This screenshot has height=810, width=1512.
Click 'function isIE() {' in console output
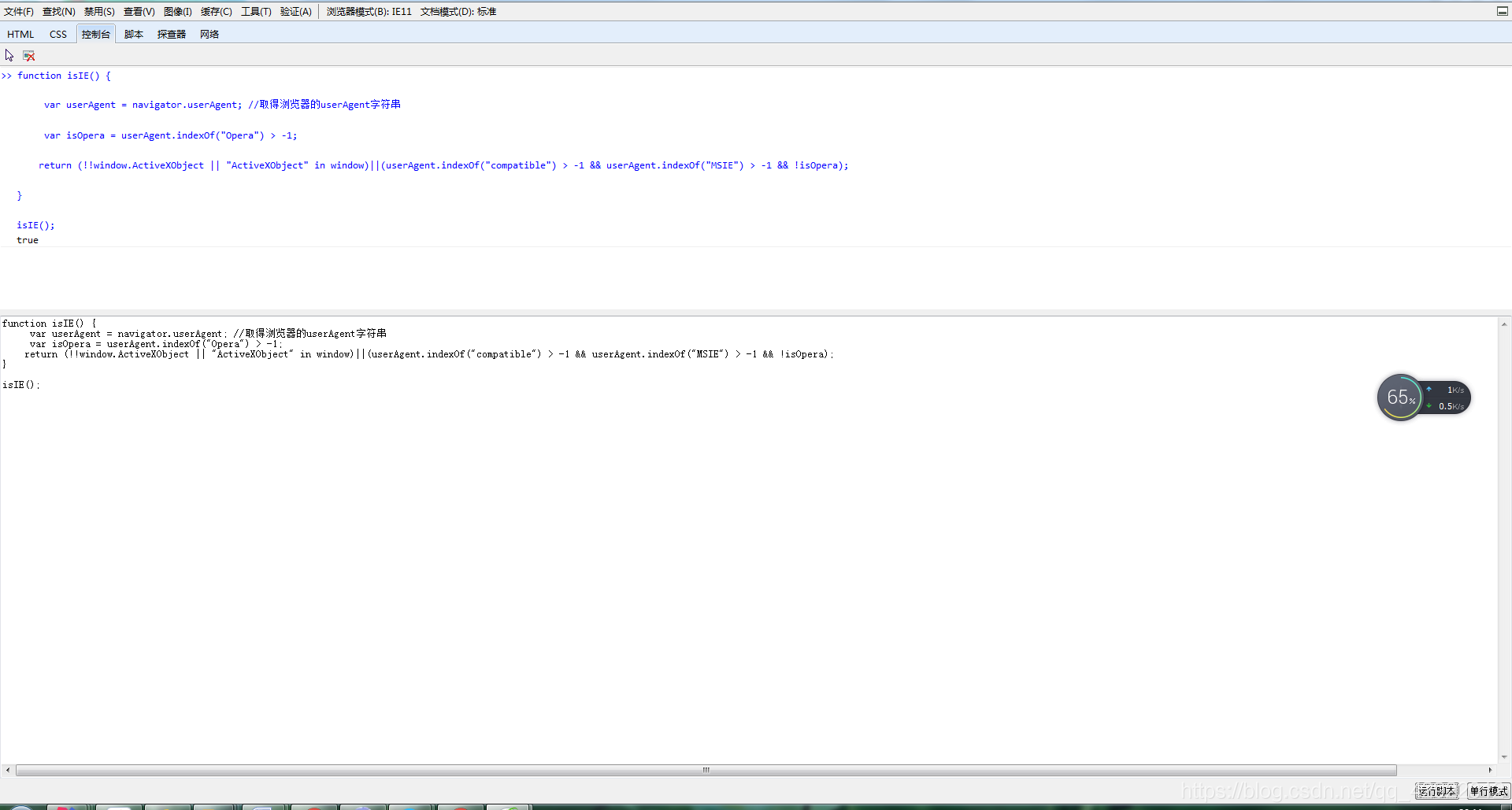coord(64,76)
